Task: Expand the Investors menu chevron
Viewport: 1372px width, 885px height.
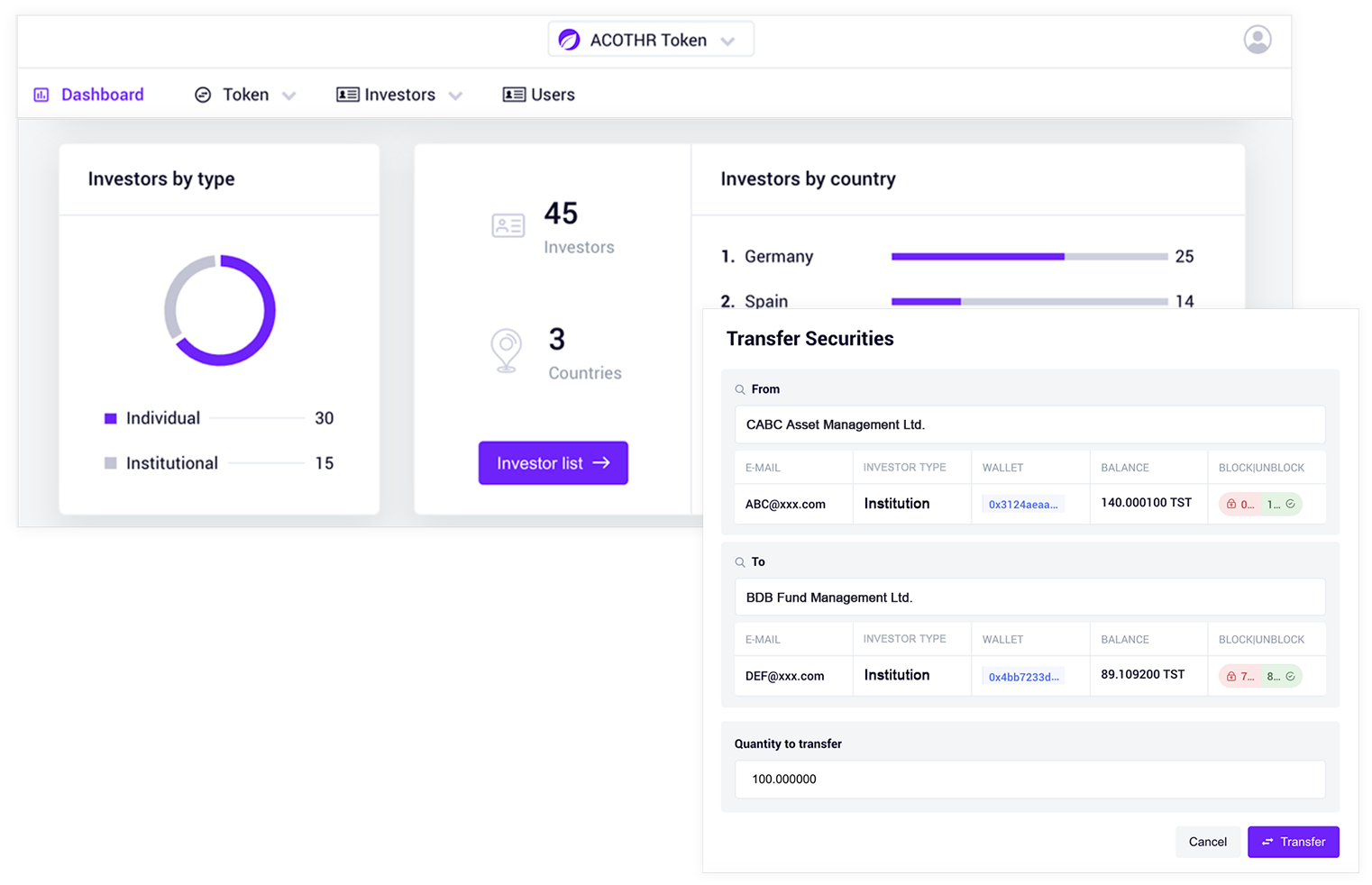Action: pyautogui.click(x=455, y=96)
